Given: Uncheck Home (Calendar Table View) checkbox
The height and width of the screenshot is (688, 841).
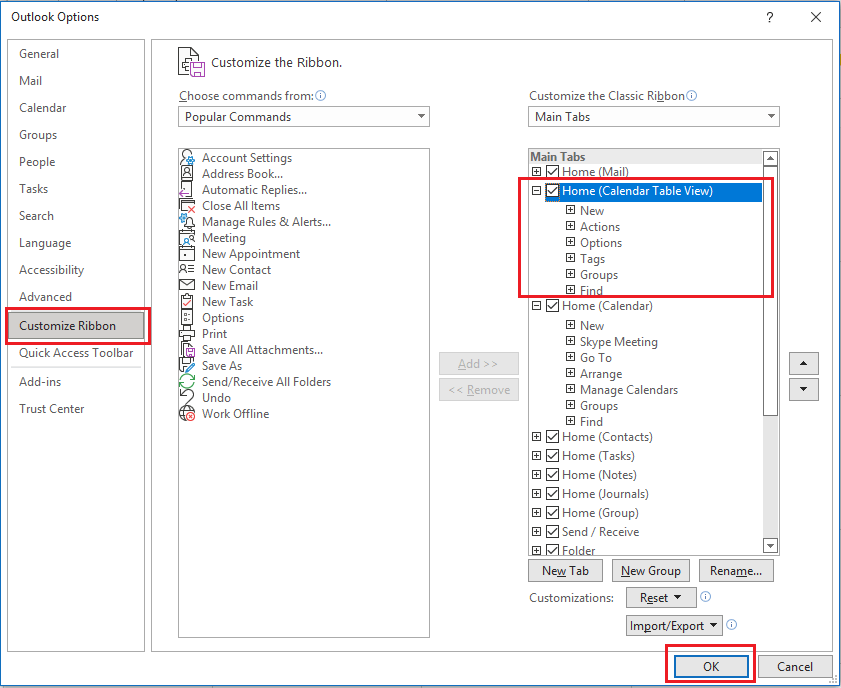Looking at the screenshot, I should pos(552,191).
